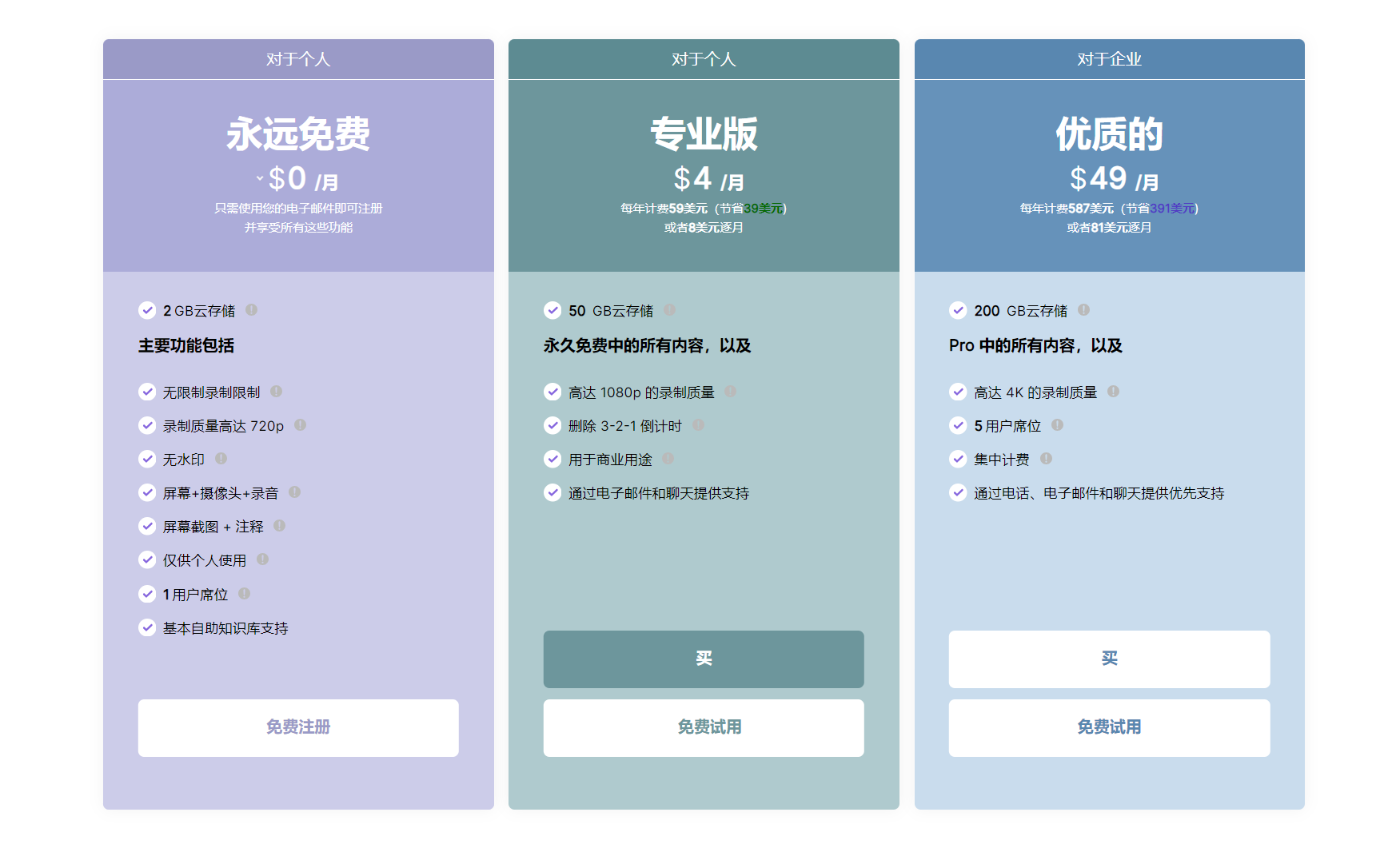Click the checkmark next to 用于商业用途
The image size is (1400, 844).
tap(552, 459)
